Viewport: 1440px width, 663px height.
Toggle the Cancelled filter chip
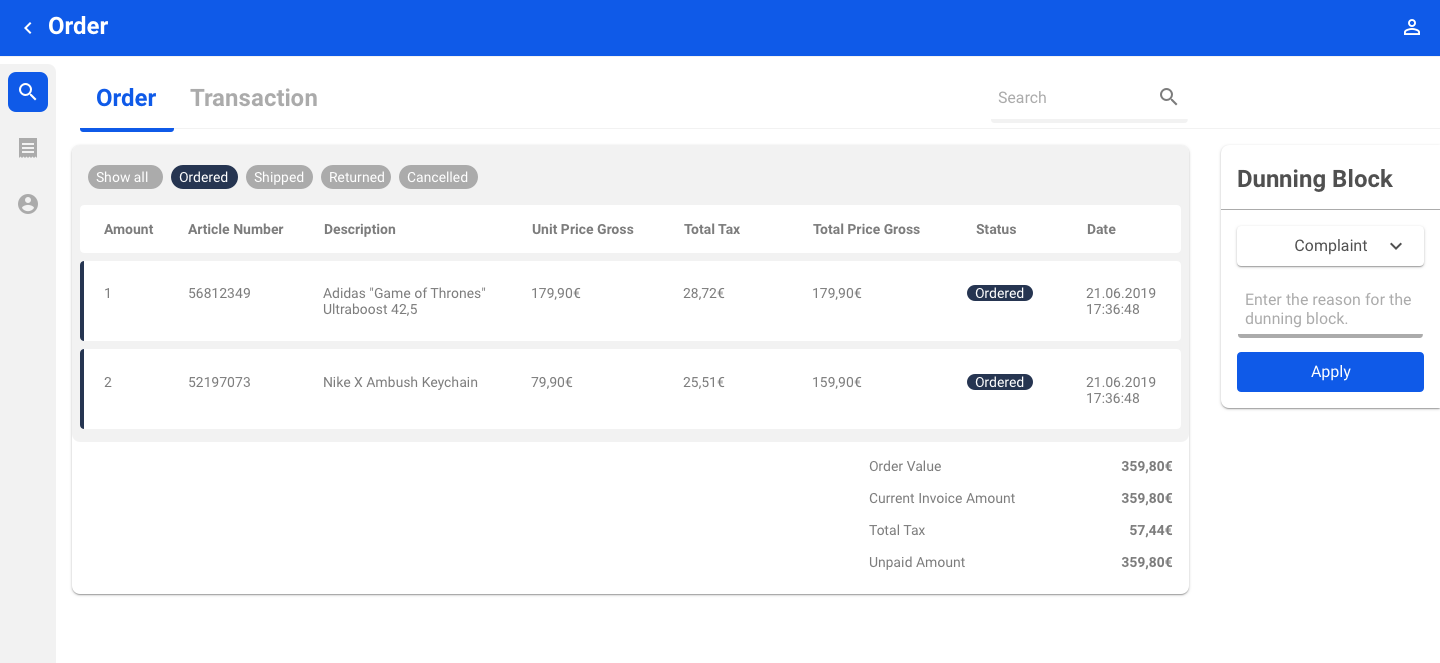[438, 177]
